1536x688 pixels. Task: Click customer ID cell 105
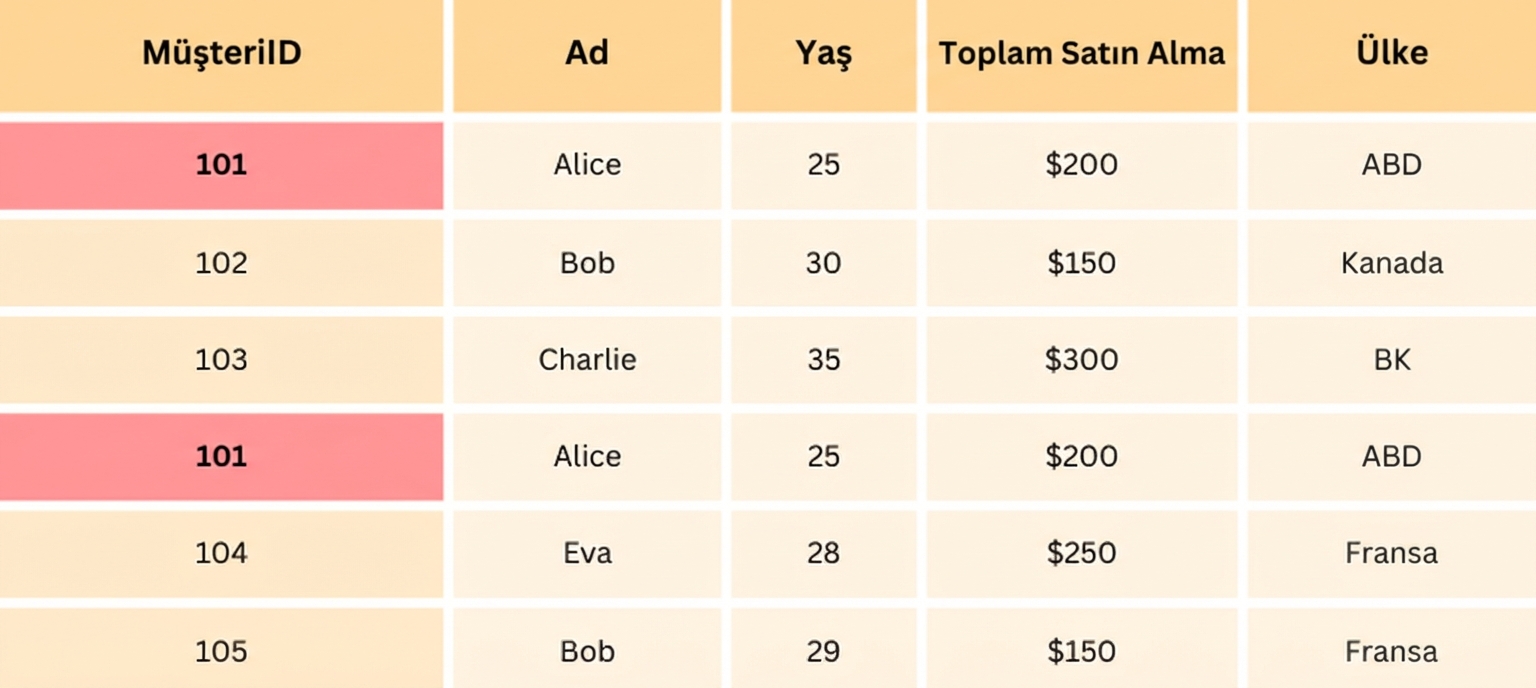point(221,651)
